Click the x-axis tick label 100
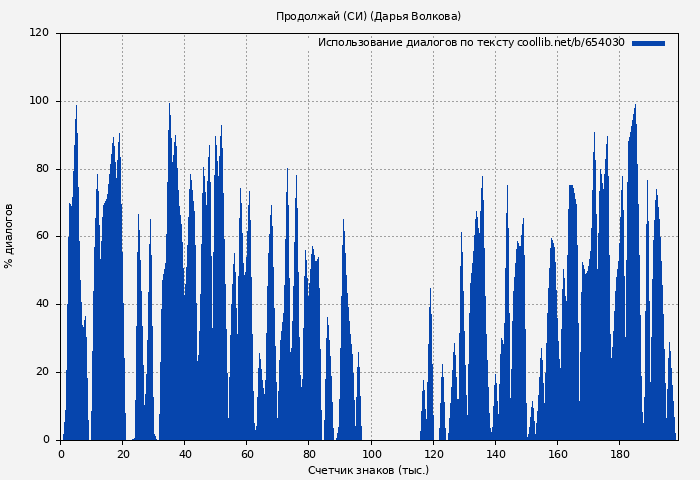Screen dimensions: 700x480 [x=371, y=454]
